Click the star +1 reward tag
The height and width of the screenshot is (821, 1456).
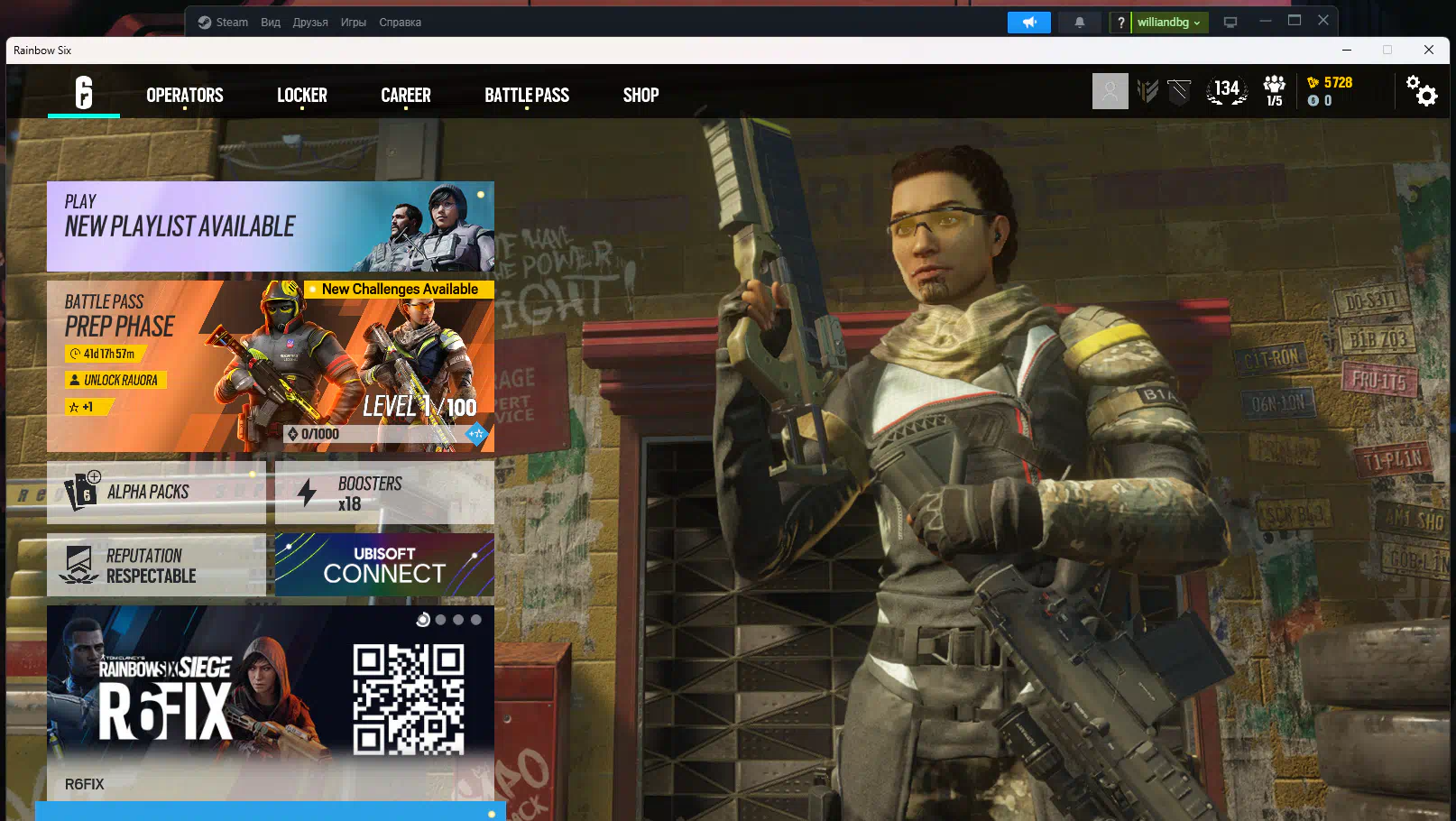tap(88, 407)
